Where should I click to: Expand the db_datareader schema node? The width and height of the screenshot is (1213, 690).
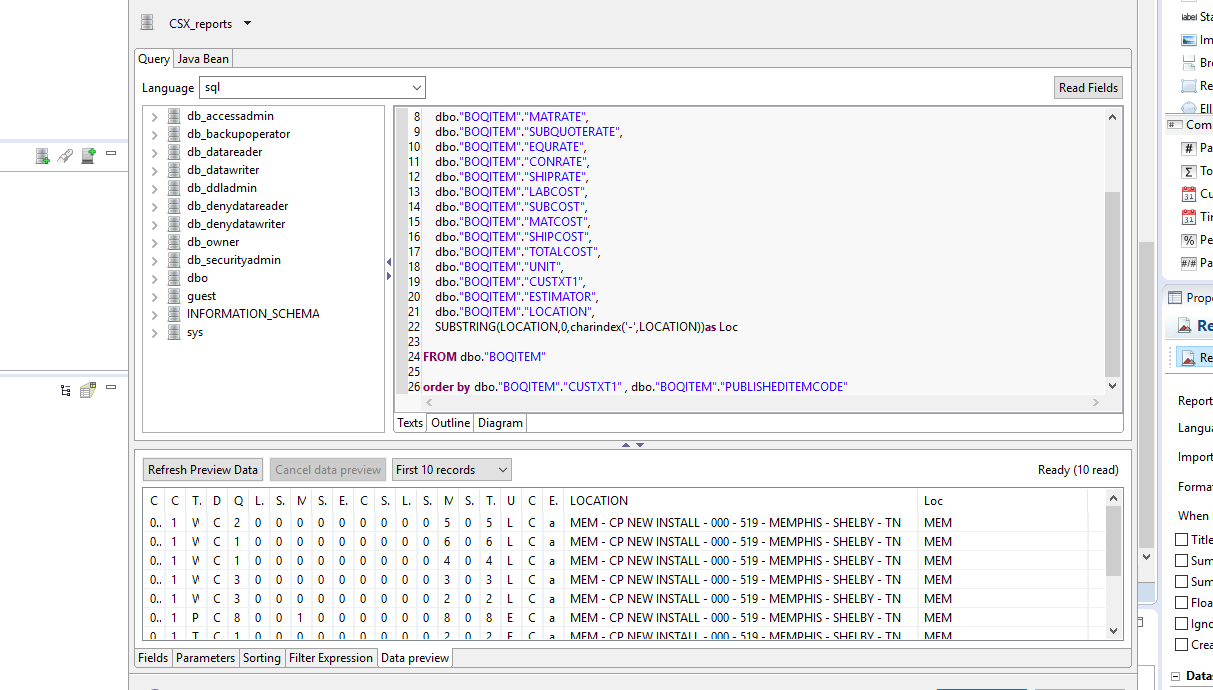coord(154,152)
